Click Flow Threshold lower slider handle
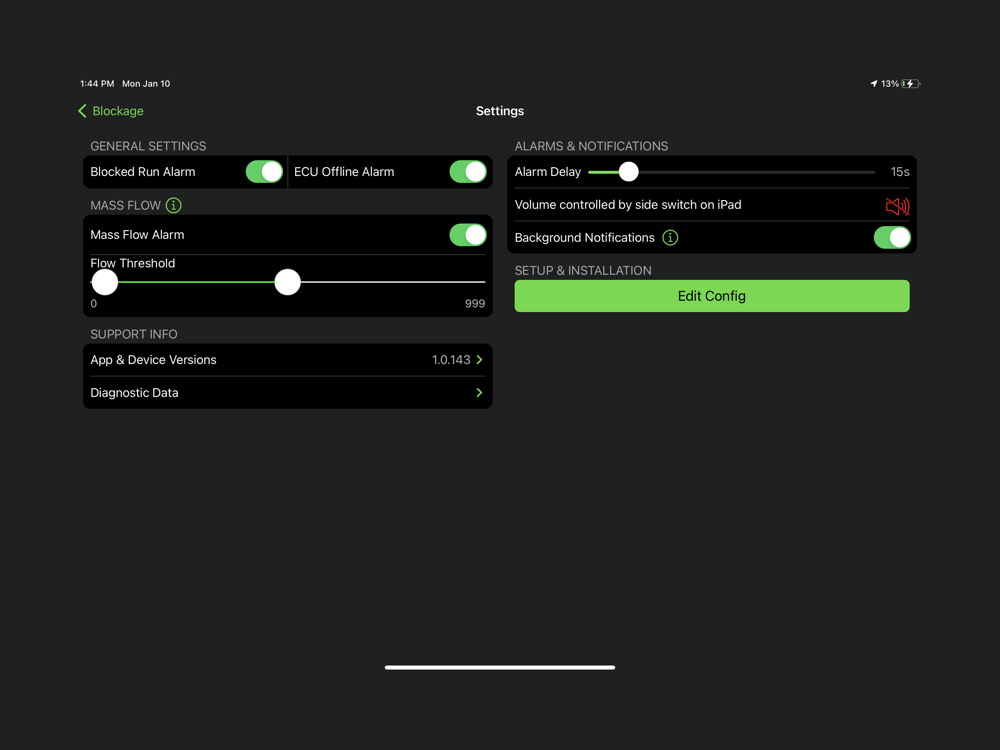The height and width of the screenshot is (750, 1000). [x=105, y=282]
